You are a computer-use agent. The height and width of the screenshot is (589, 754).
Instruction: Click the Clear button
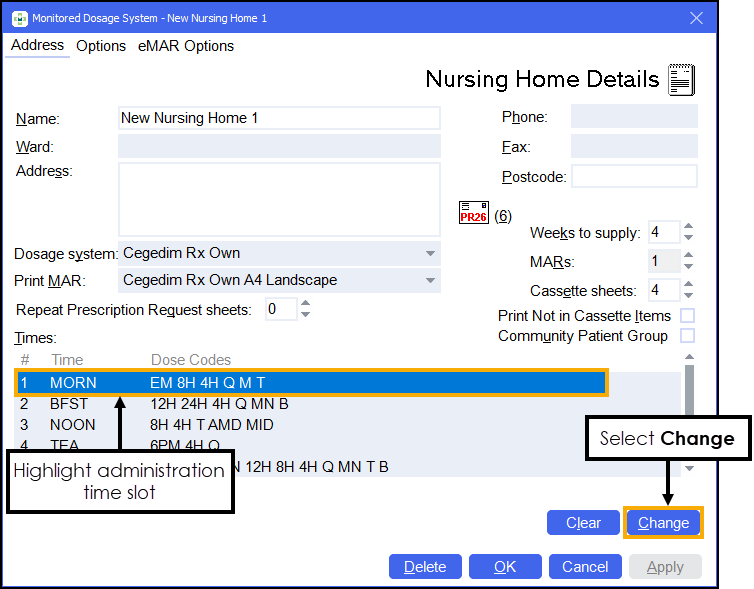(x=583, y=522)
